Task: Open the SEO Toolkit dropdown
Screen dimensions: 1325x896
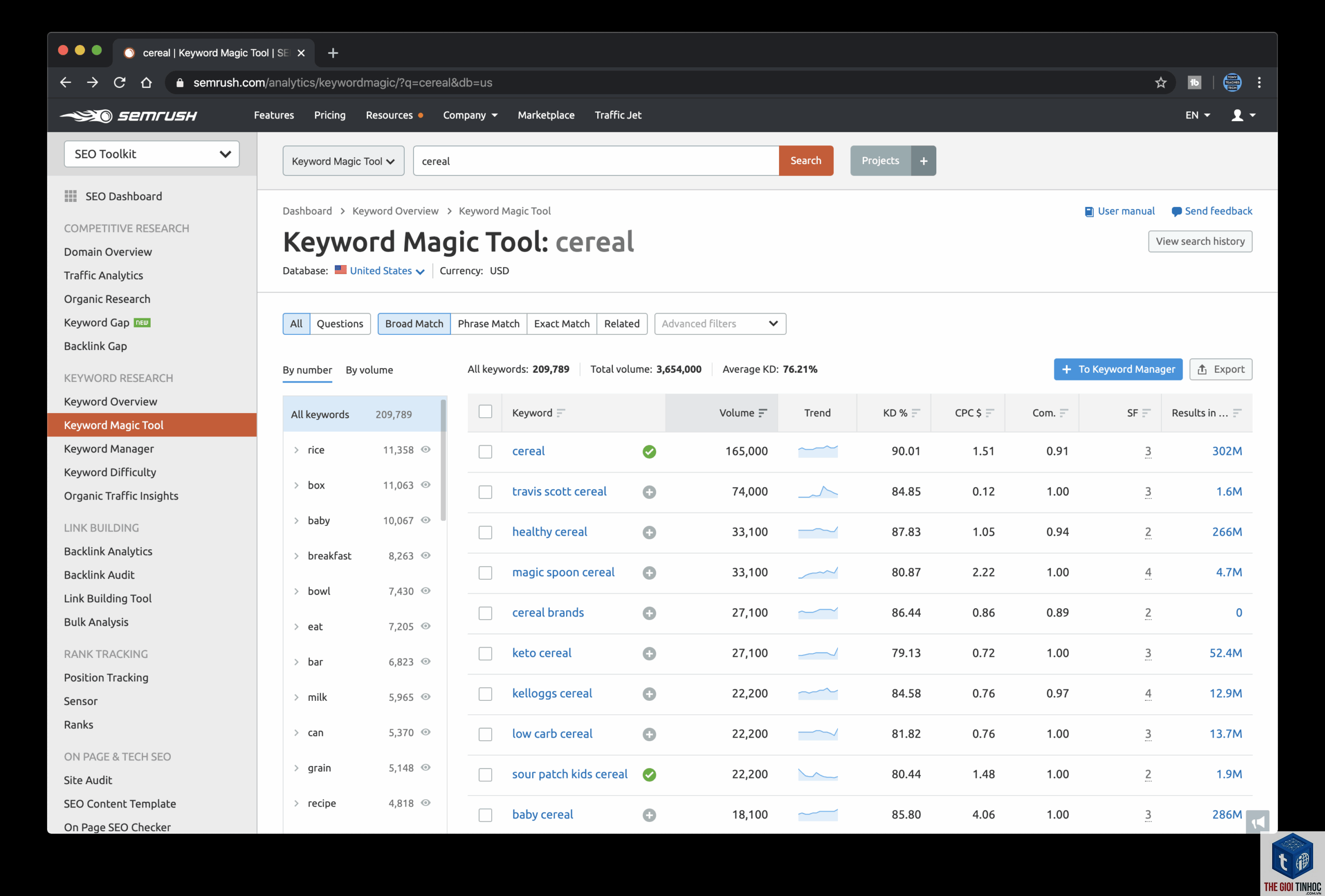Action: (152, 154)
